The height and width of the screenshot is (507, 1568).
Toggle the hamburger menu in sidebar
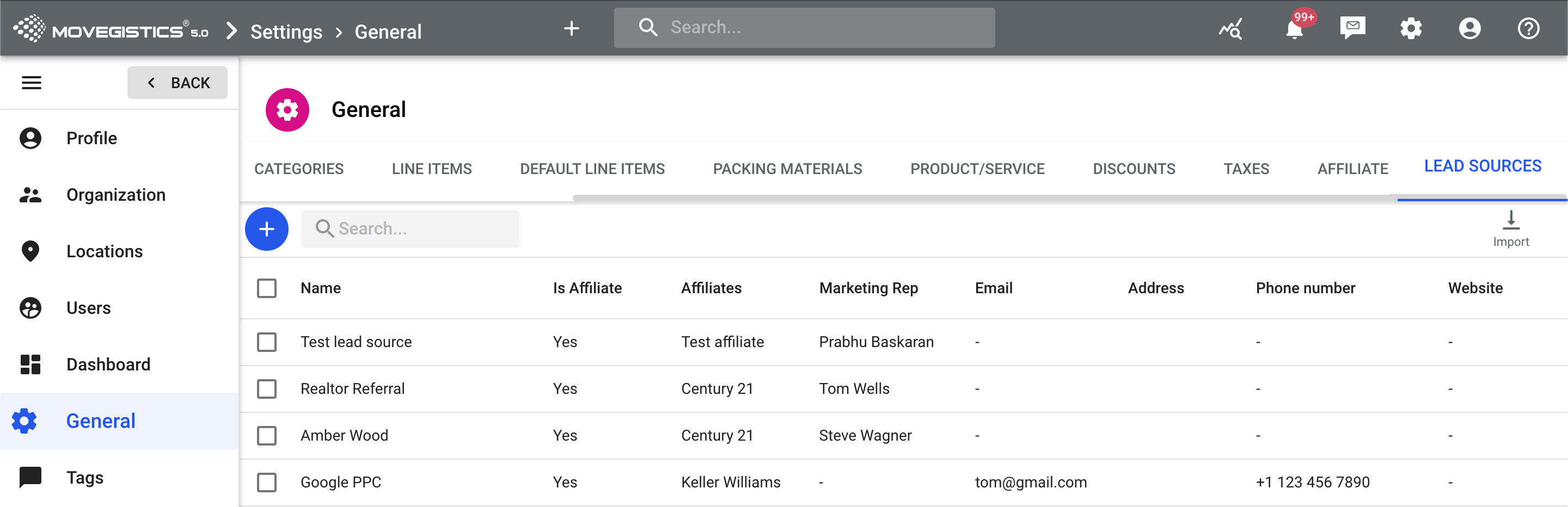point(32,83)
